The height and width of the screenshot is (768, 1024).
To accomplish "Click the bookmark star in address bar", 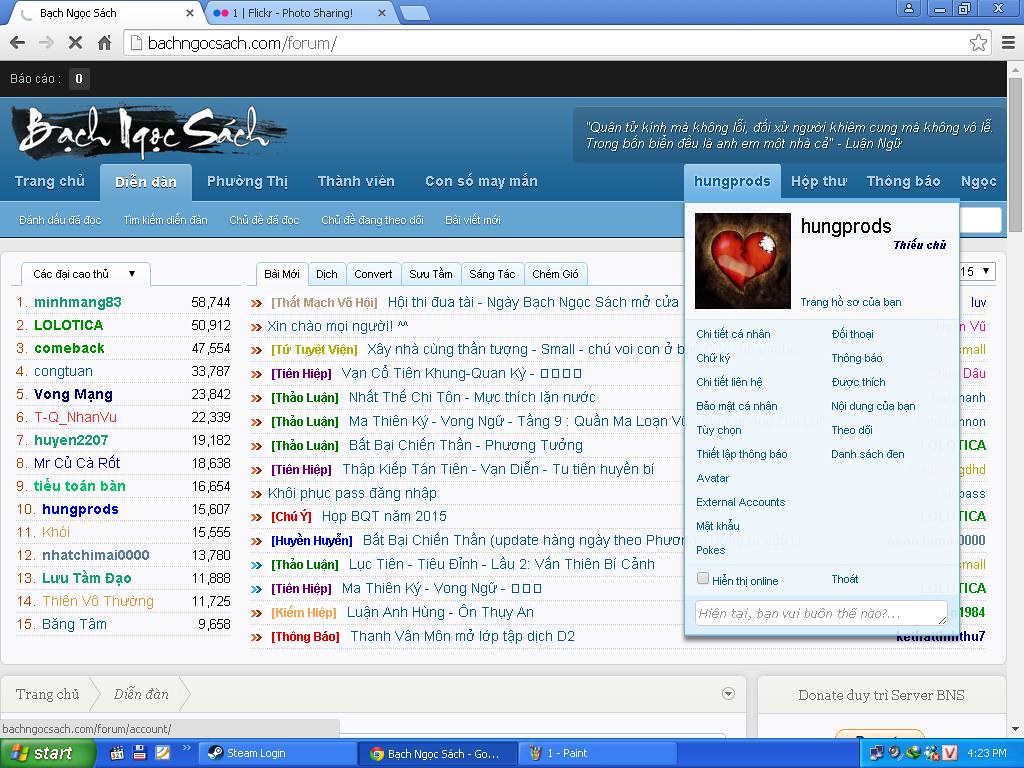I will [x=978, y=43].
